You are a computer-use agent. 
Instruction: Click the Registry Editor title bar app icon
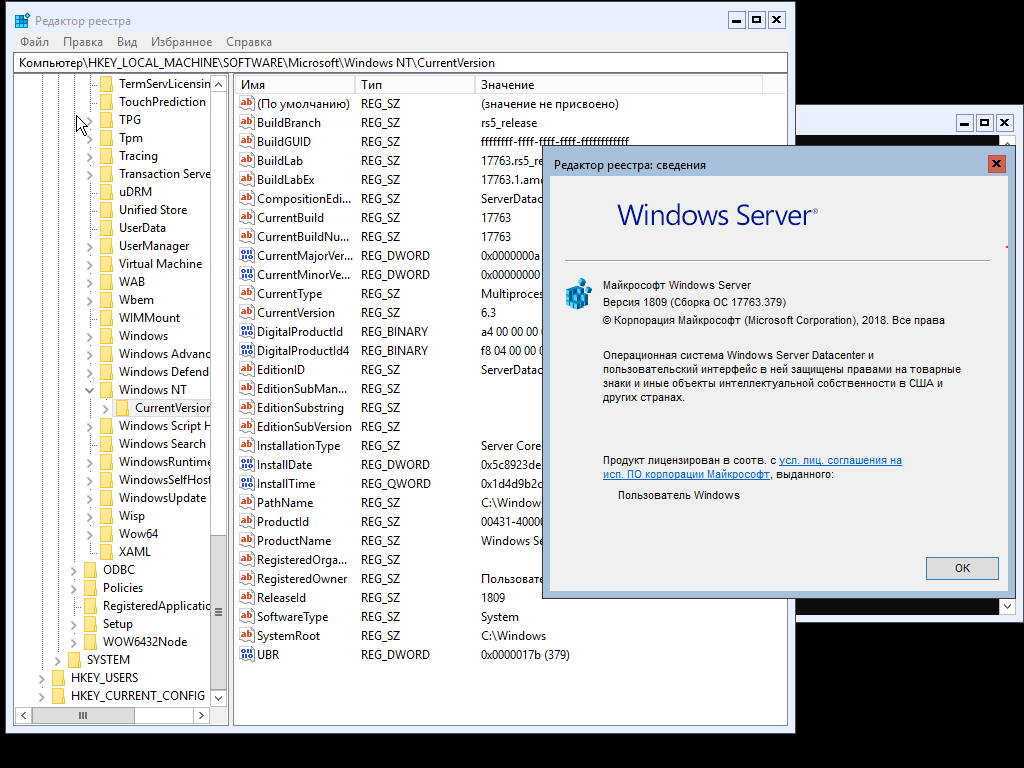pyautogui.click(x=22, y=21)
